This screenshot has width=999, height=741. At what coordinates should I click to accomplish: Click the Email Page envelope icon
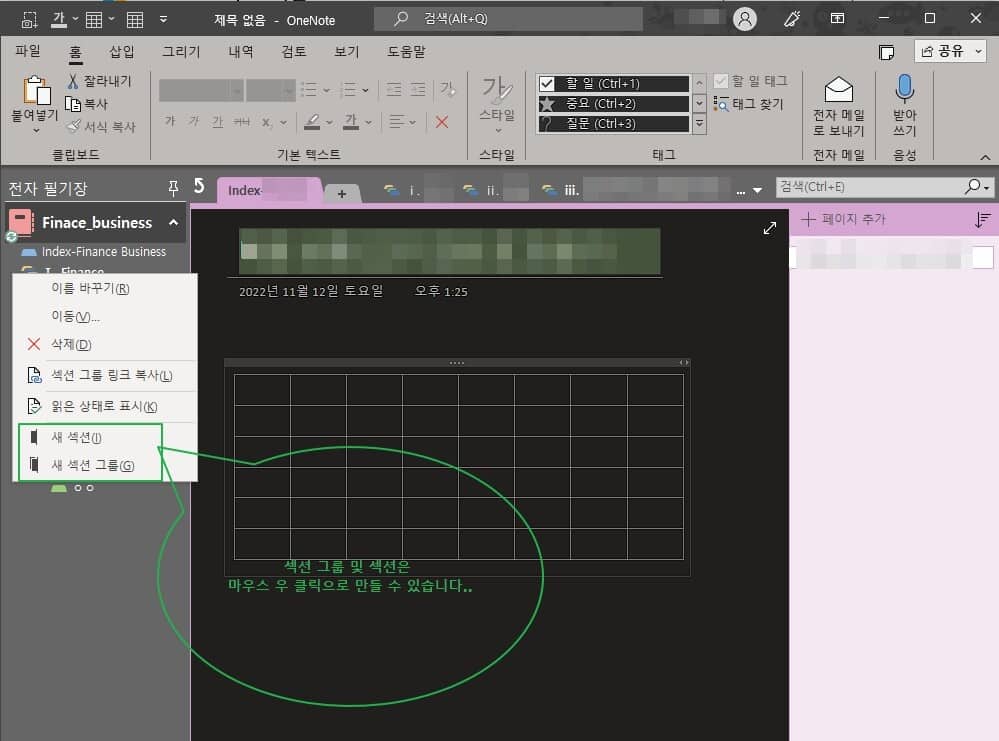838,90
